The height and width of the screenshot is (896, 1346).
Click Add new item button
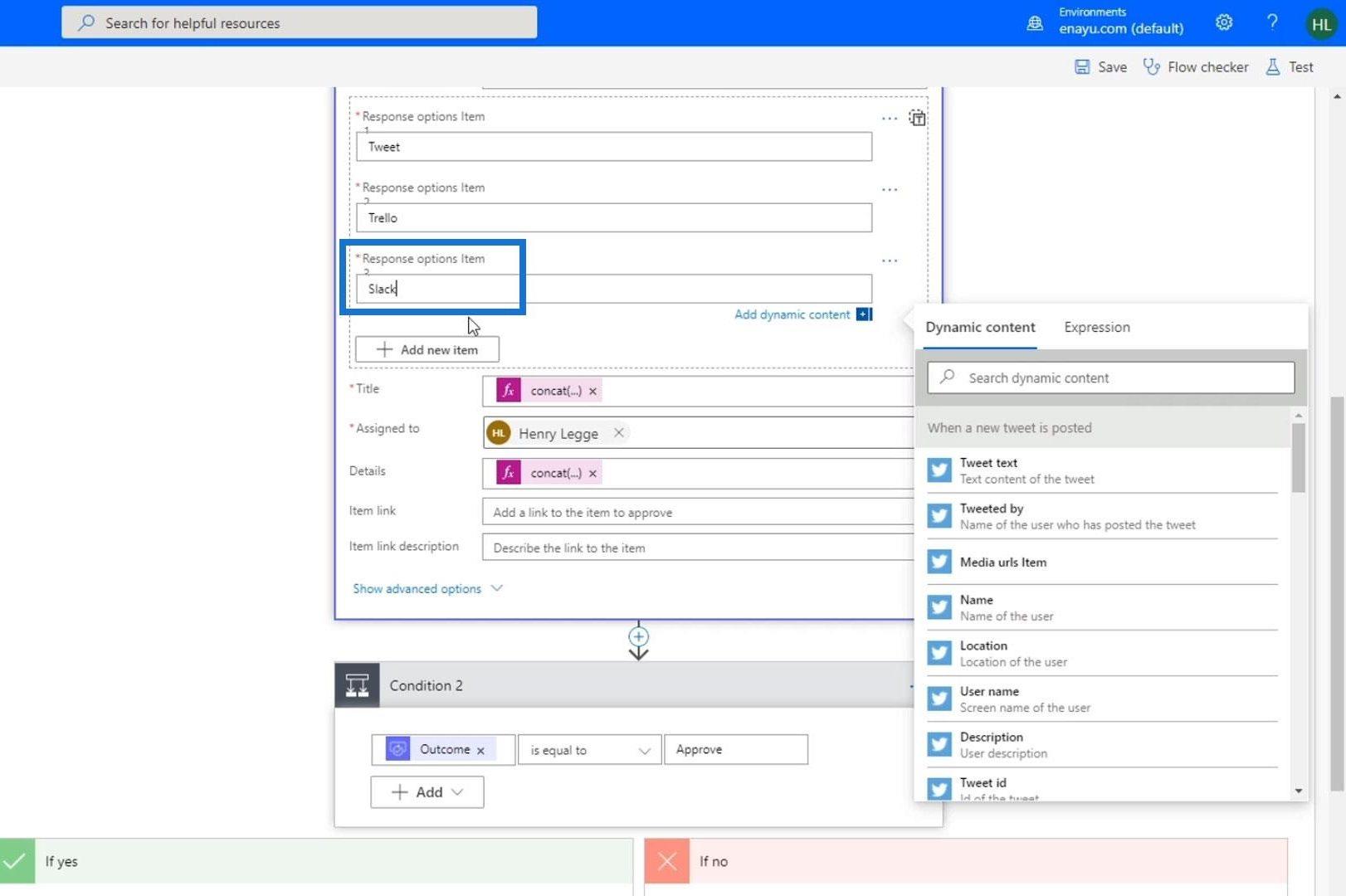(427, 349)
